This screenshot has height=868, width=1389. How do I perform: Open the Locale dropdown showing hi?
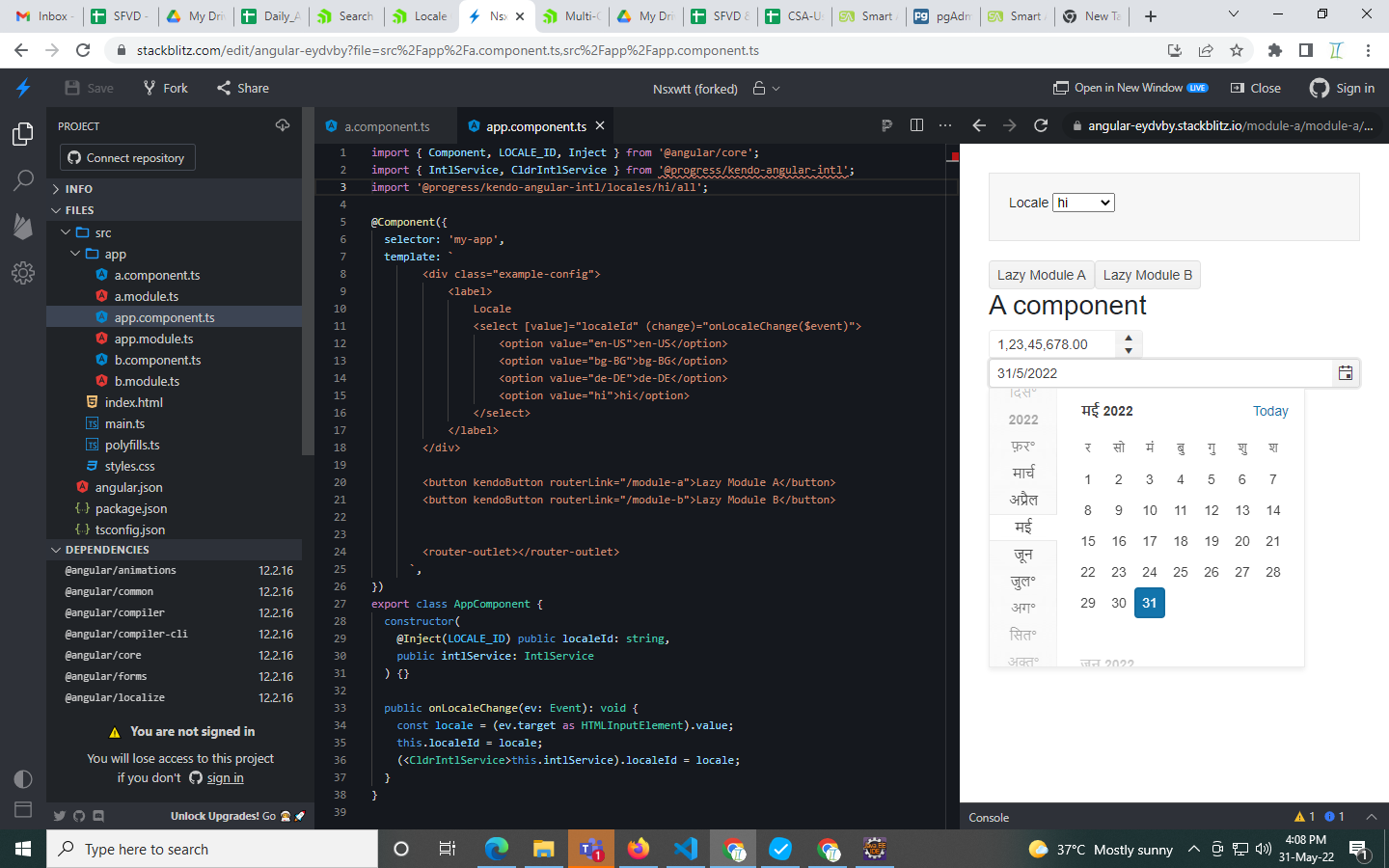point(1082,203)
